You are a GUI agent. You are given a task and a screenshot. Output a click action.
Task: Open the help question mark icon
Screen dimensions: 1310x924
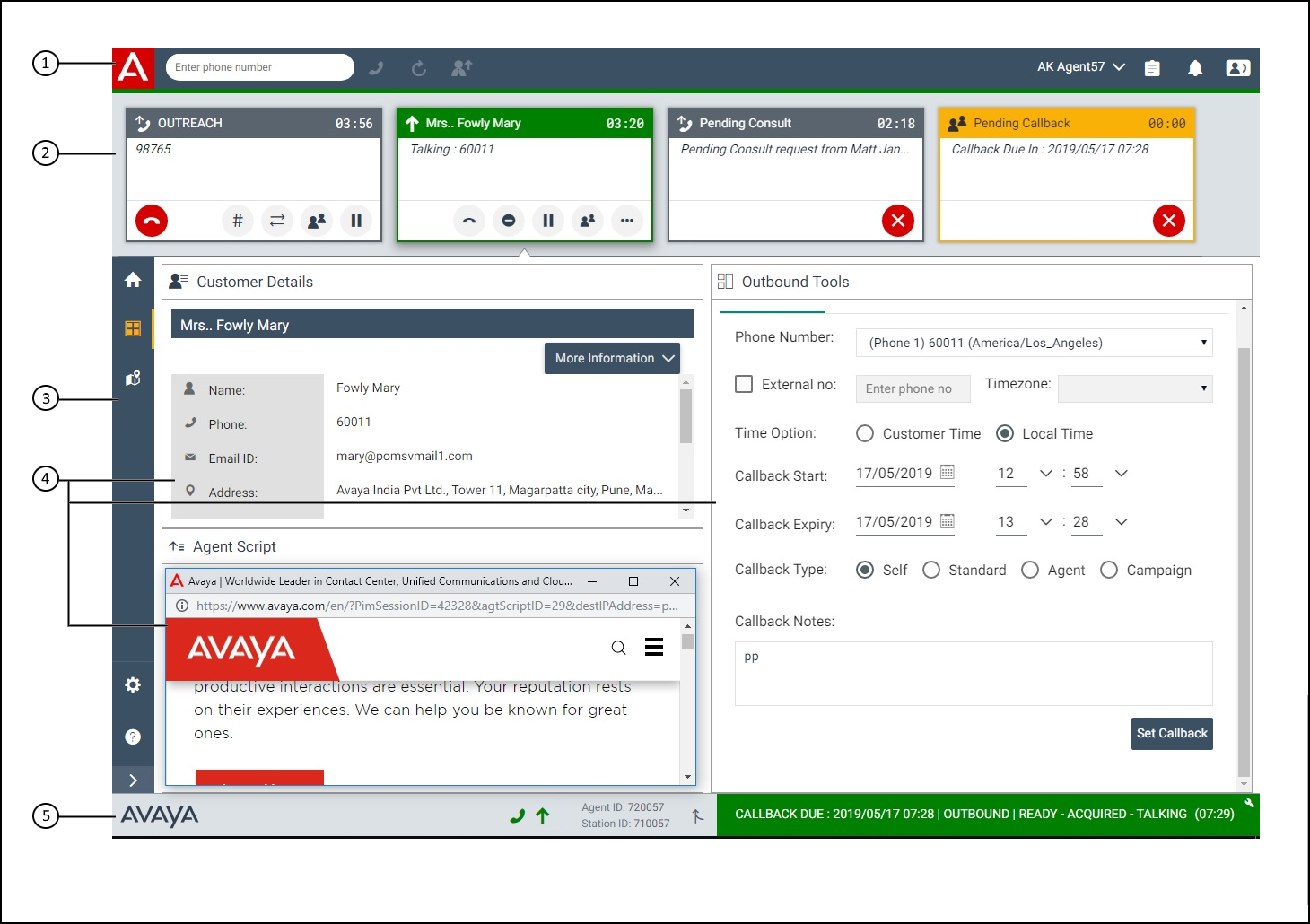tap(133, 737)
